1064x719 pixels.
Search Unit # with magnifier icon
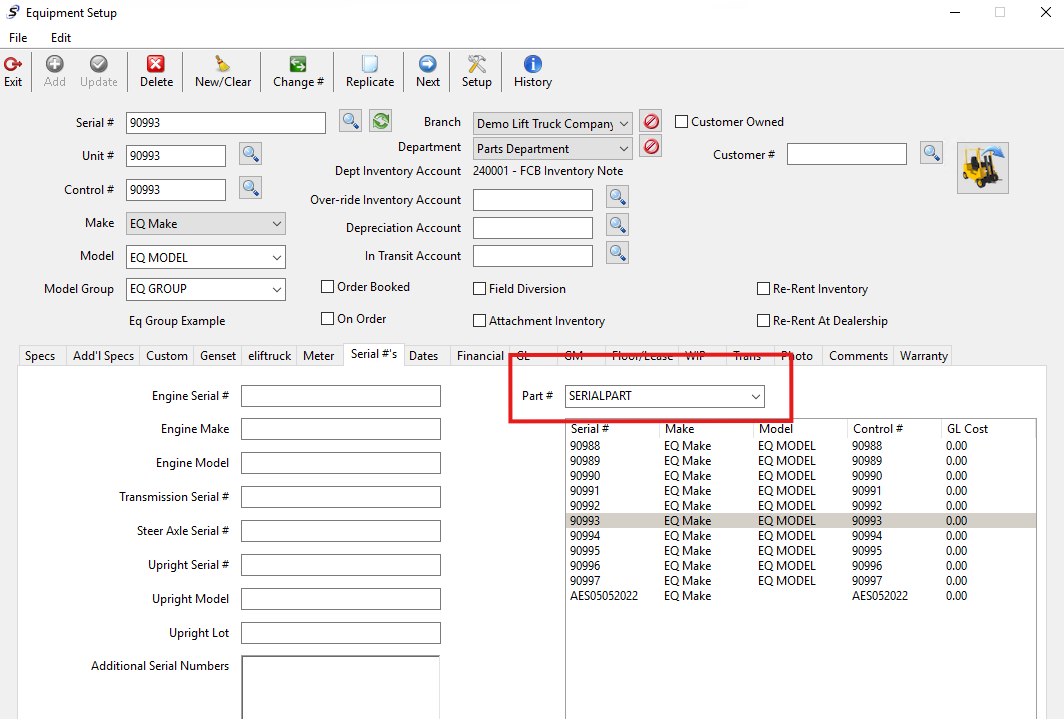click(x=250, y=154)
